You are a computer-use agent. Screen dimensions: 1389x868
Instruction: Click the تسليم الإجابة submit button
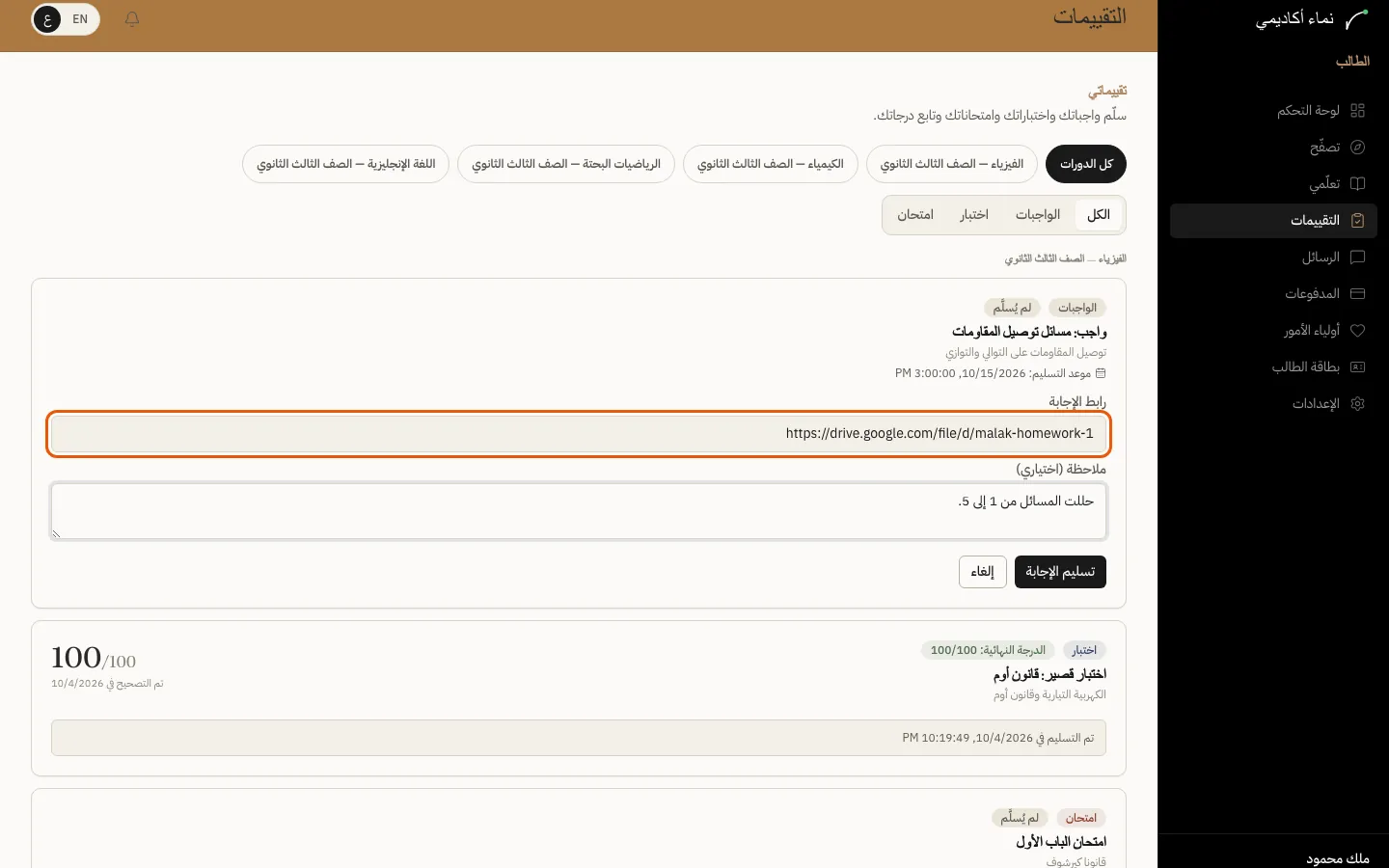[1060, 572]
